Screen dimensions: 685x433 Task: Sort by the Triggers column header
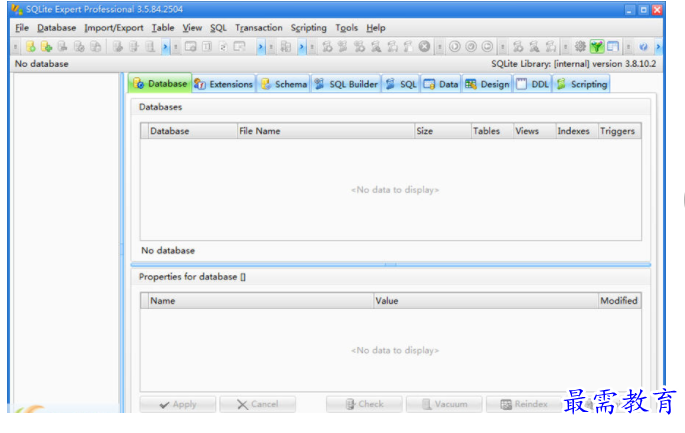[619, 131]
